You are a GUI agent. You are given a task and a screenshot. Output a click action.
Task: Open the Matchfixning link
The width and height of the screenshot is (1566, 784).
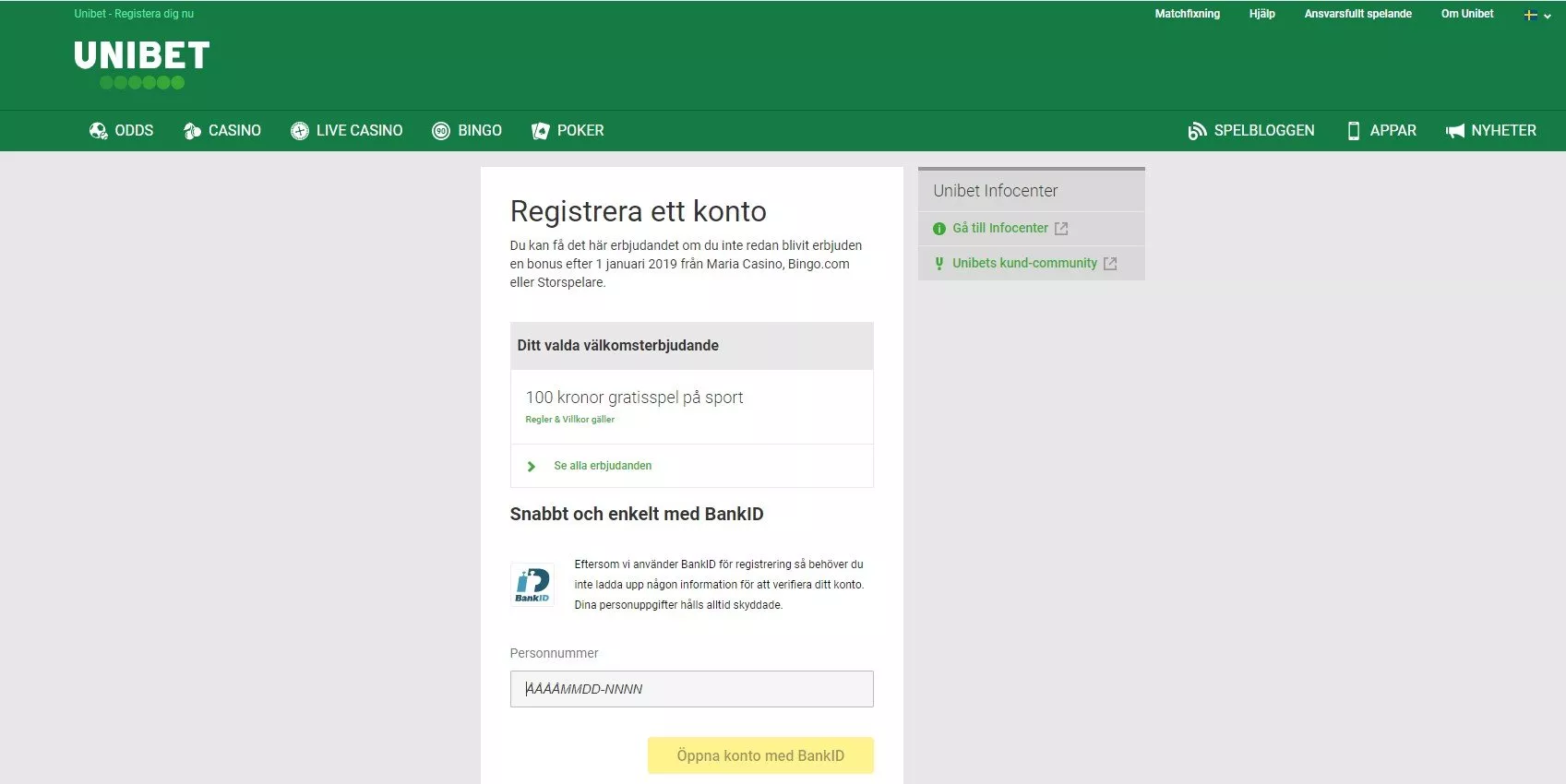point(1187,14)
